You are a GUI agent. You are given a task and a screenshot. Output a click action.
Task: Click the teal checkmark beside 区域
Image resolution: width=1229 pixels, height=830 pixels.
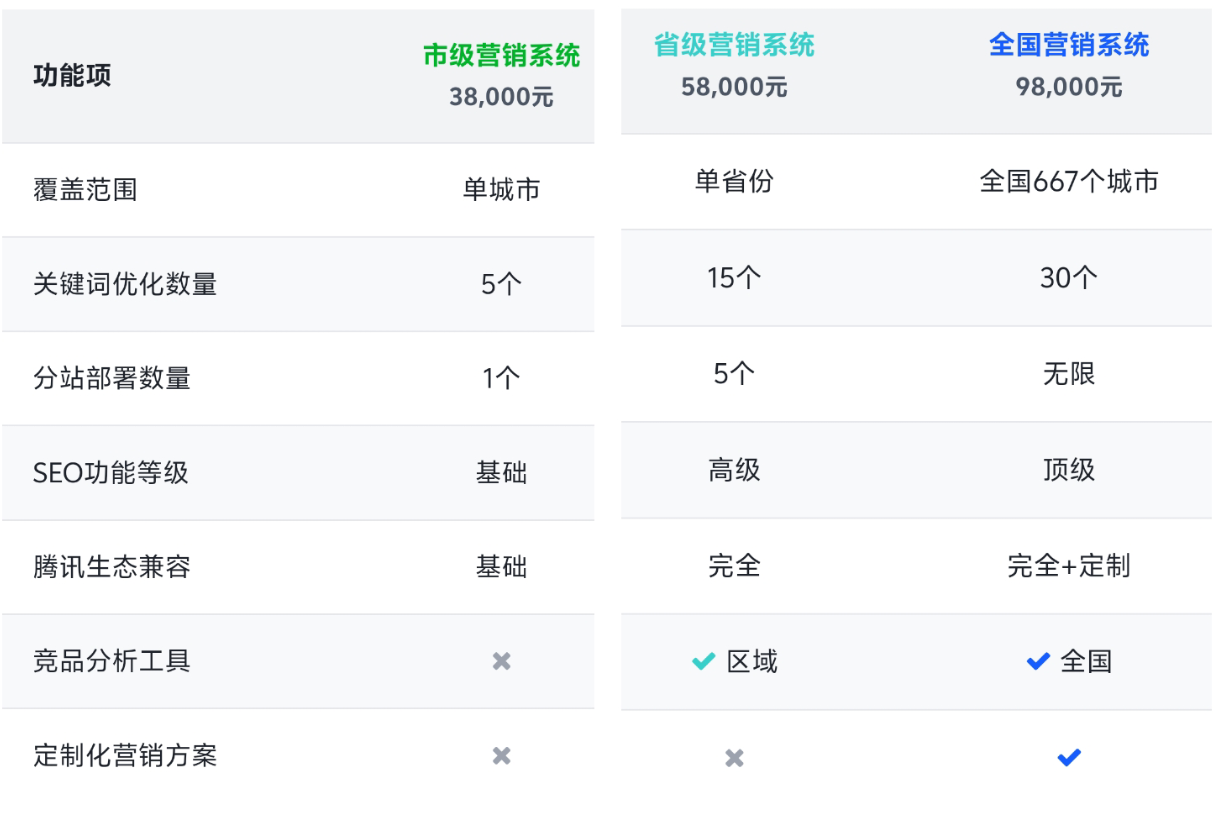pyautogui.click(x=704, y=661)
